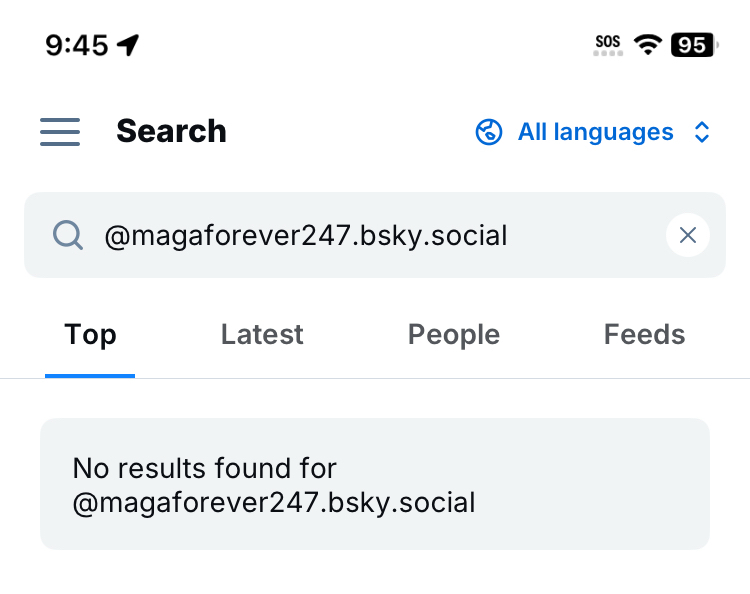Tap the signal dots below SOS
Screen dimensions: 750x594
point(607,53)
